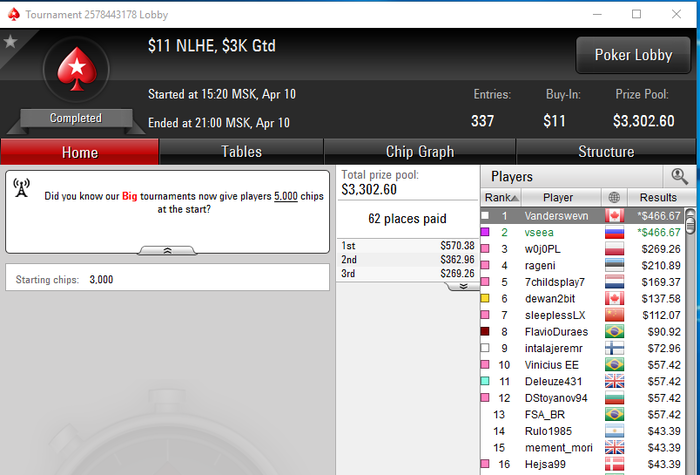This screenshot has height=475, width=700.
Task: Click Canada flag next to Vanderswevn
Action: (614, 216)
